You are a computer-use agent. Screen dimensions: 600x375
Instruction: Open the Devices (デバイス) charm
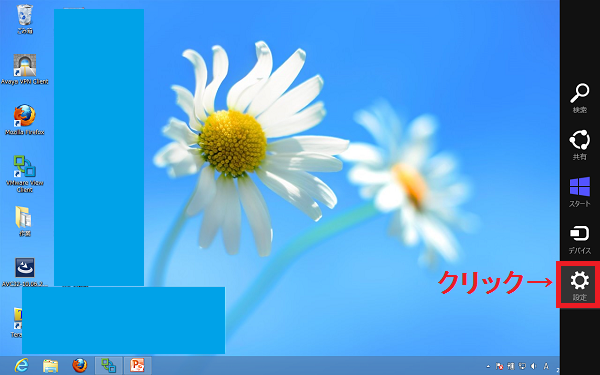coord(579,240)
